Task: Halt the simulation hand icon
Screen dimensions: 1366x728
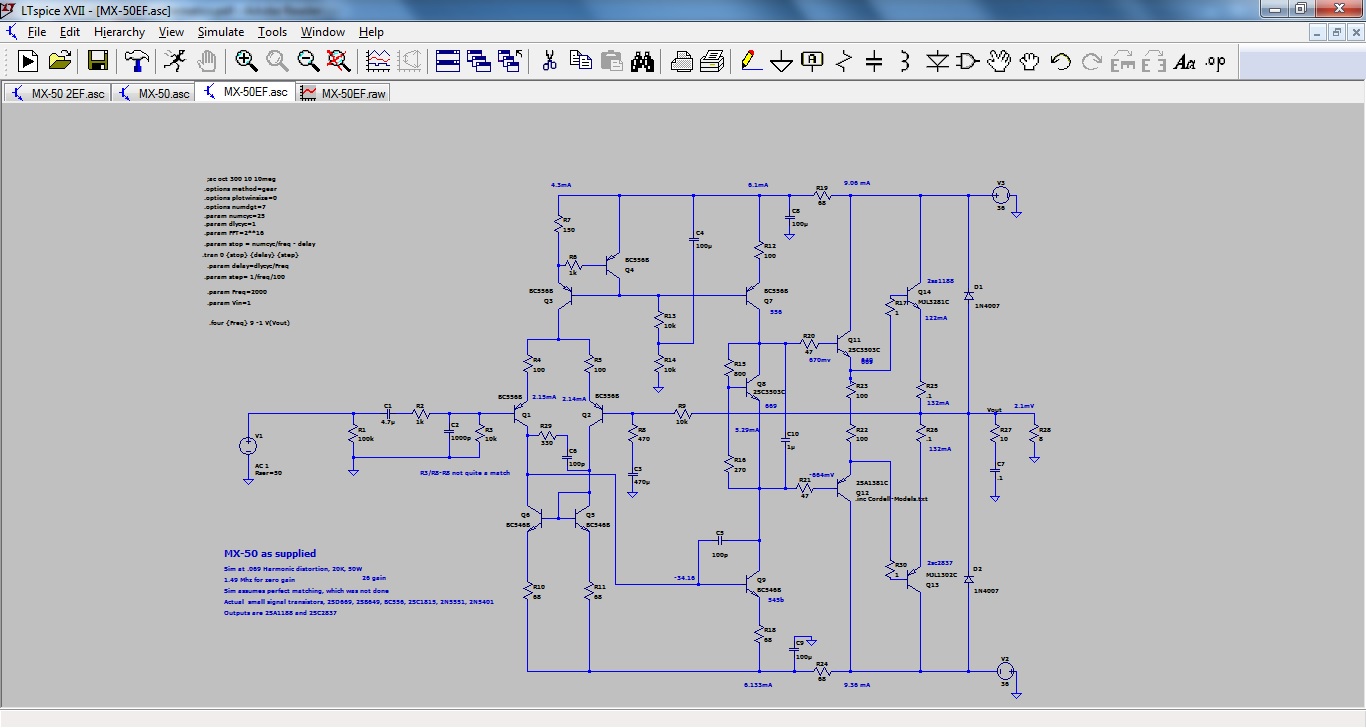Action: coord(206,61)
